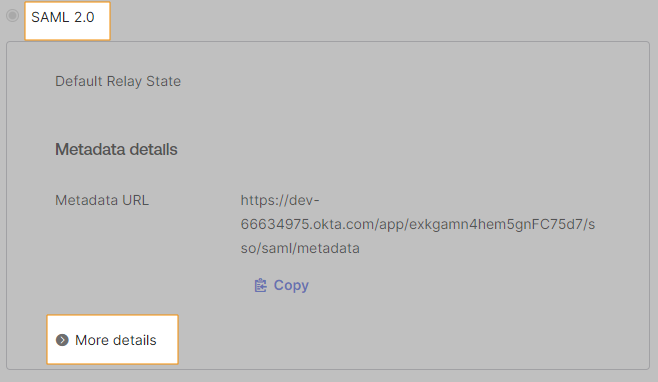The image size is (658, 382).
Task: Click the highlighted box around More details
Action: coord(112,340)
